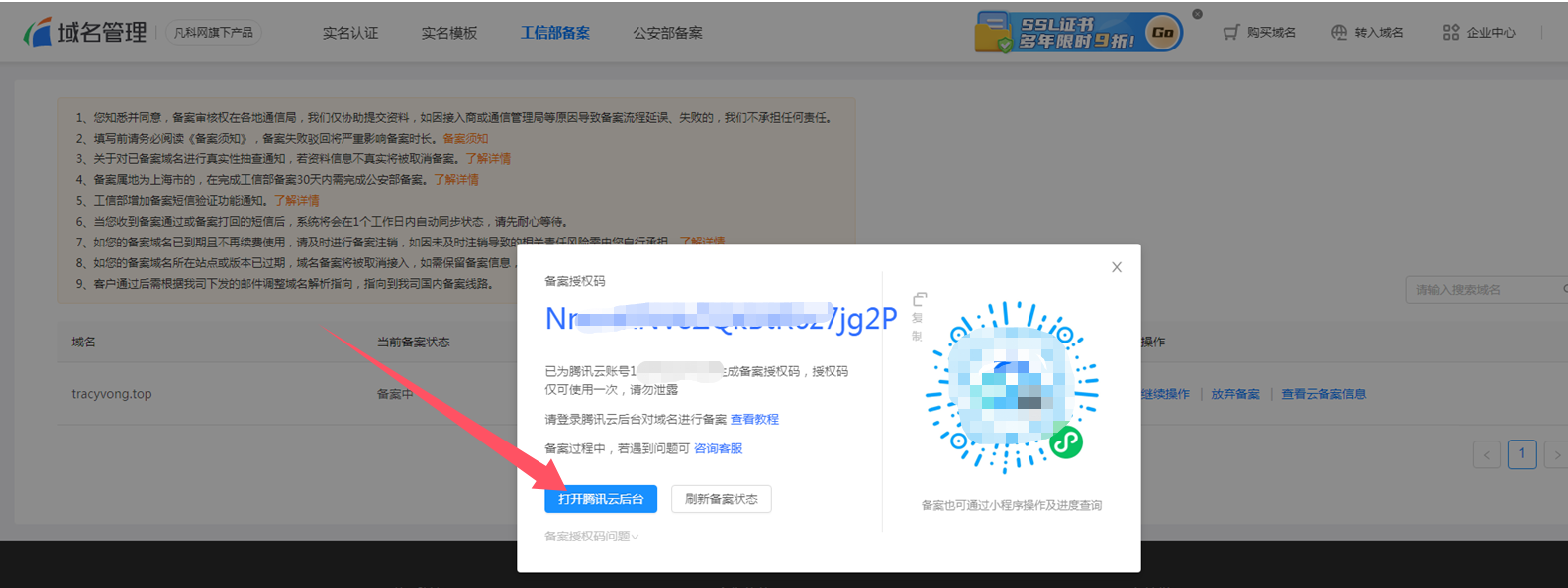Open the 实名模板 tab
This screenshot has width=1568, height=588.
(x=449, y=33)
